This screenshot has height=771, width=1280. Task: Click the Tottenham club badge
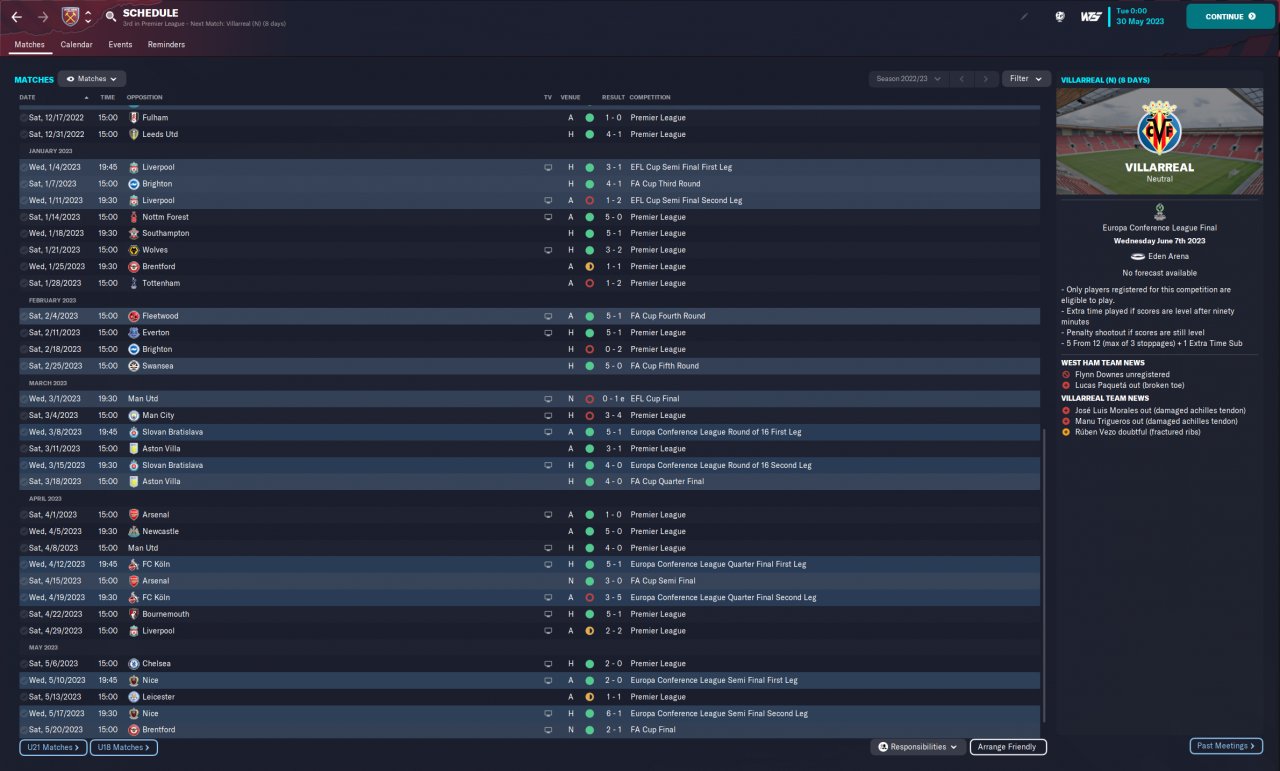(133, 283)
